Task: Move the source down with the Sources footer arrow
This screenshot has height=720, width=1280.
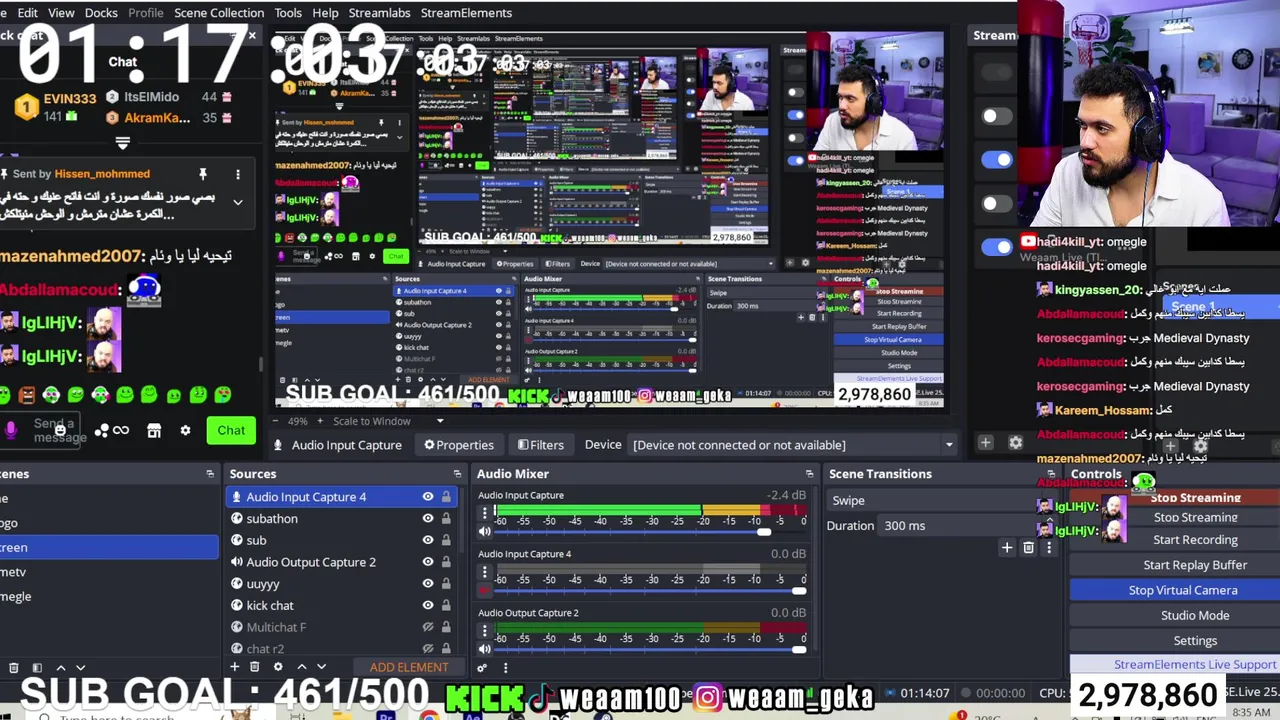Action: tap(321, 667)
